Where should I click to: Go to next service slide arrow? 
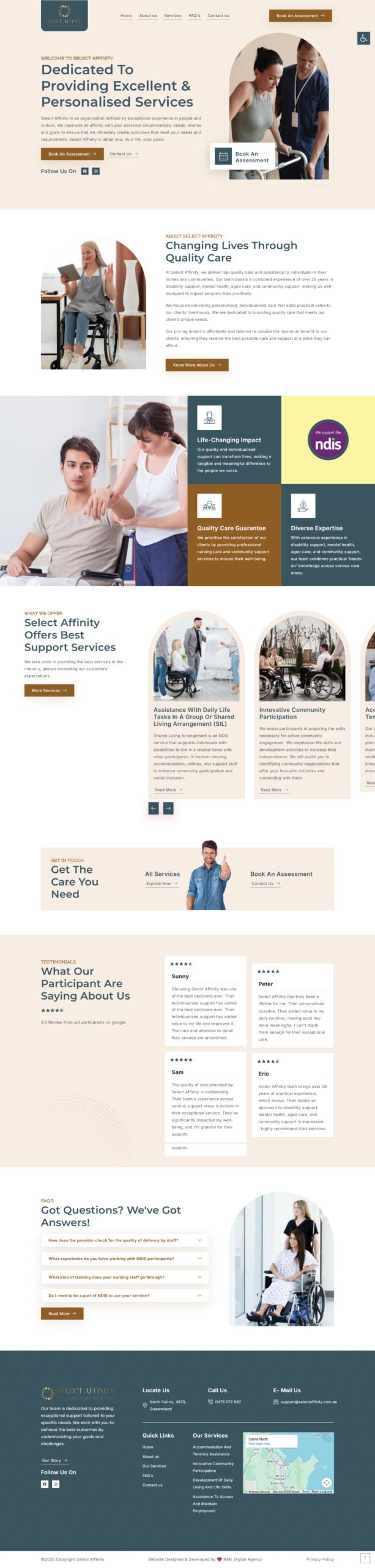pos(168,809)
